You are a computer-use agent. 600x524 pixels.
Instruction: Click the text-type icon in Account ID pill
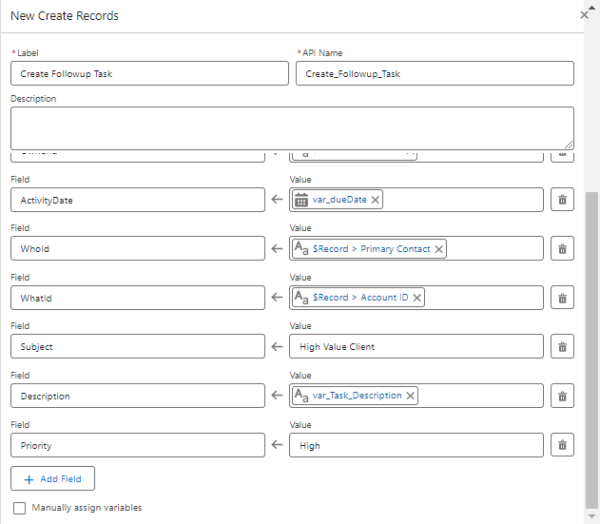click(302, 297)
